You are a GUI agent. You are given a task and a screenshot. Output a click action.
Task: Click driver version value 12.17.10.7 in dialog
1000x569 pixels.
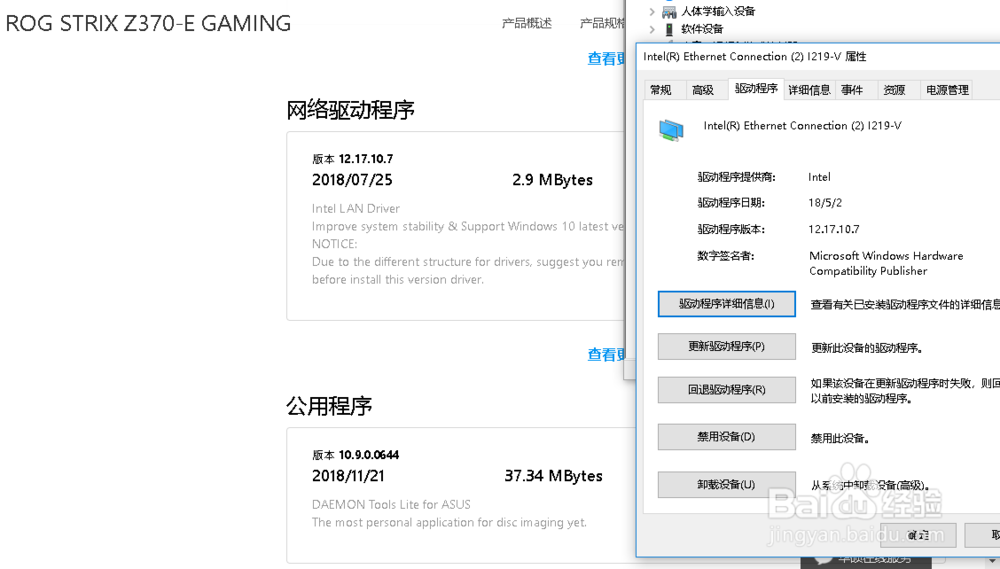(834, 229)
